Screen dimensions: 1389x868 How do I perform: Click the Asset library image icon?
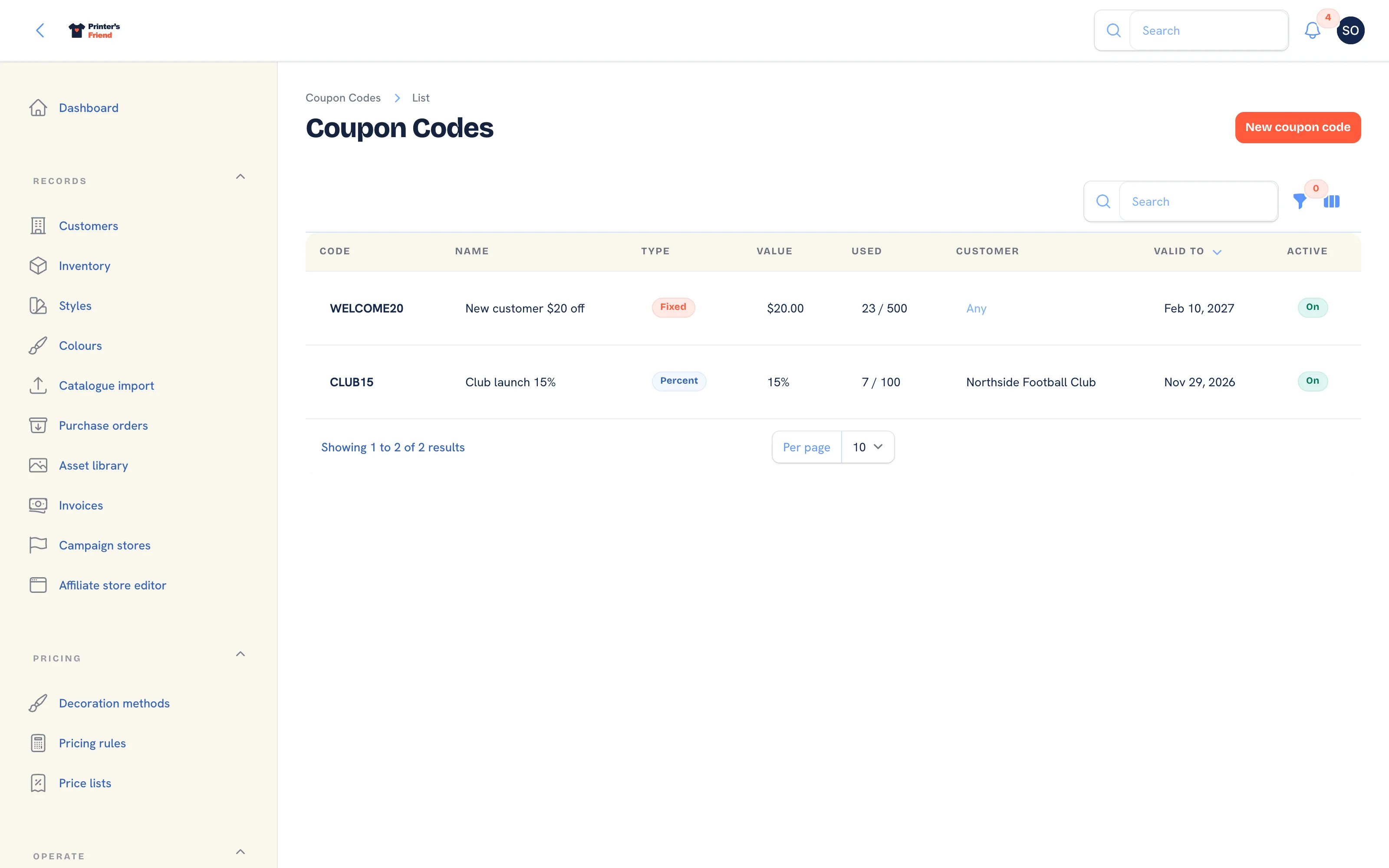pyautogui.click(x=38, y=465)
